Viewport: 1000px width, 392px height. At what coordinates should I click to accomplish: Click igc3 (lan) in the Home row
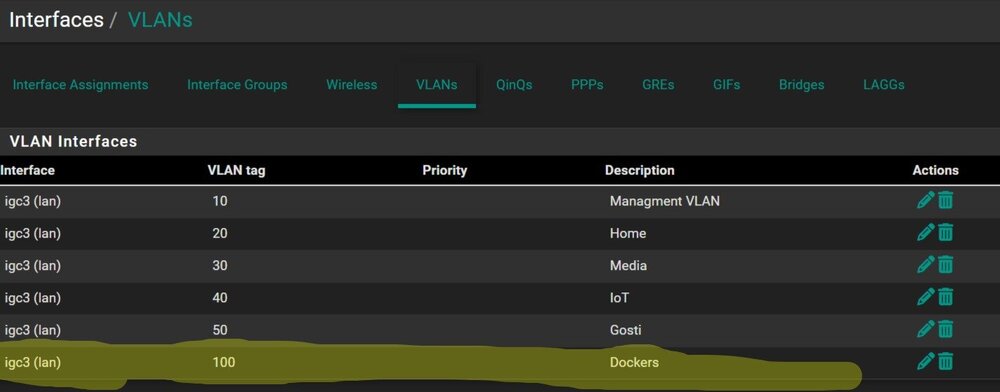click(33, 233)
